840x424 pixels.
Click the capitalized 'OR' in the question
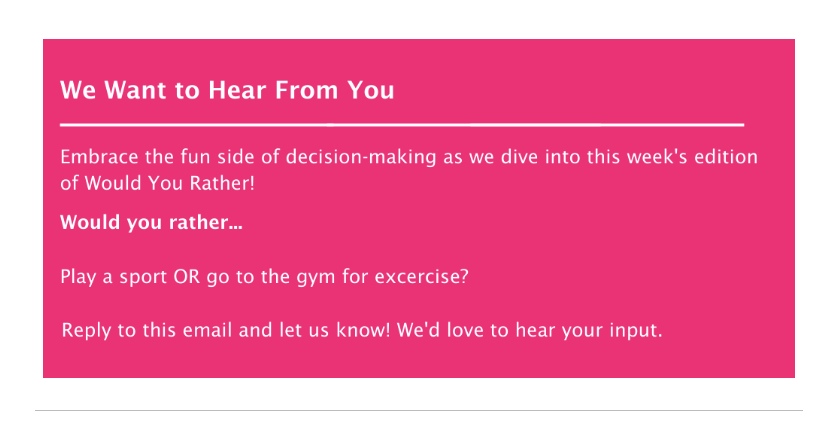(186, 277)
